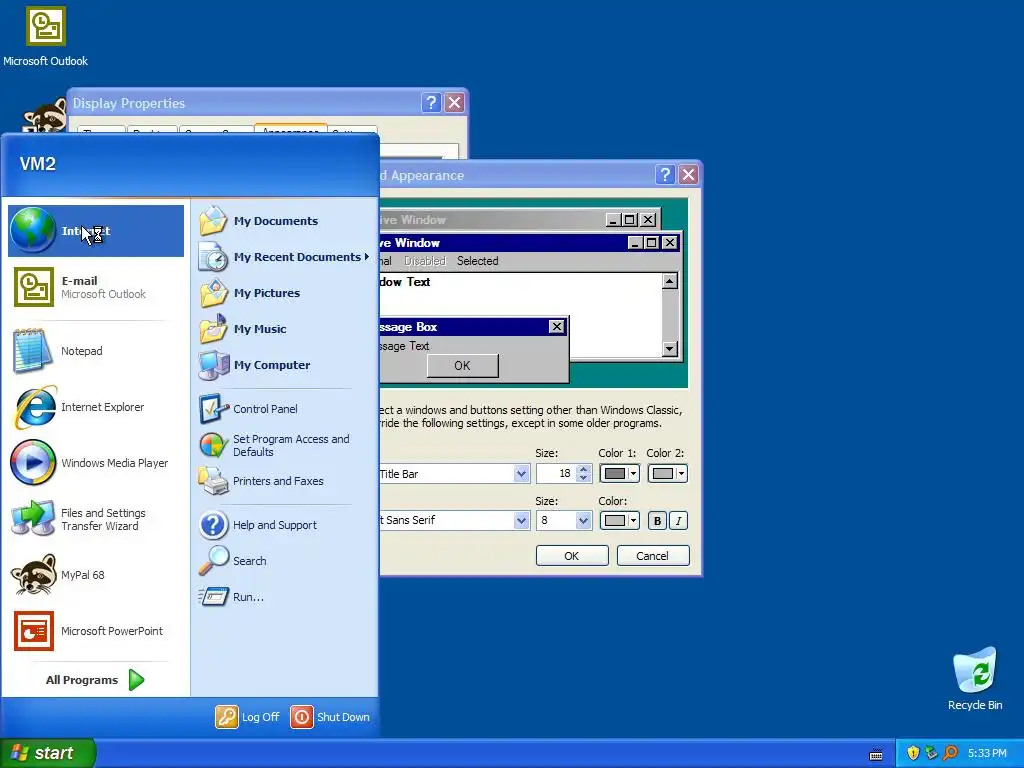Toggle the Italic font button
This screenshot has width=1024, height=768.
679,520
